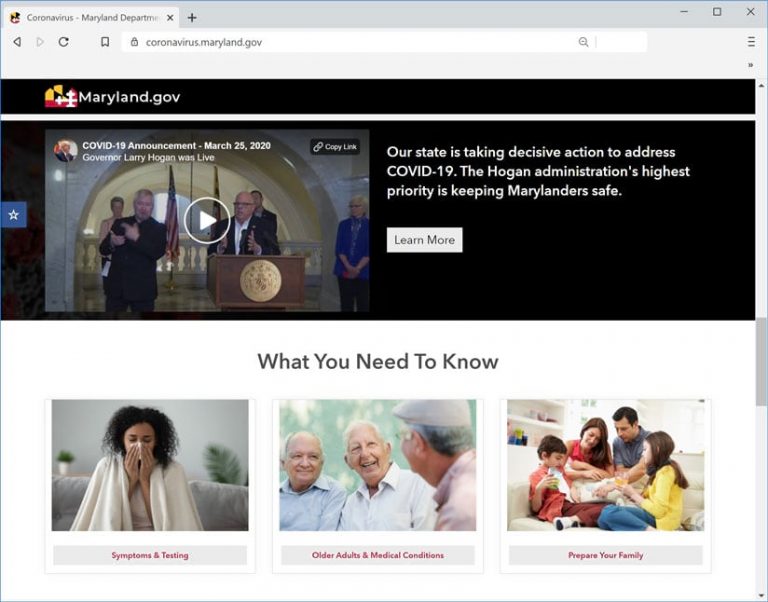Maximize the browser window
Viewport: 768px width, 602px height.
pos(717,12)
